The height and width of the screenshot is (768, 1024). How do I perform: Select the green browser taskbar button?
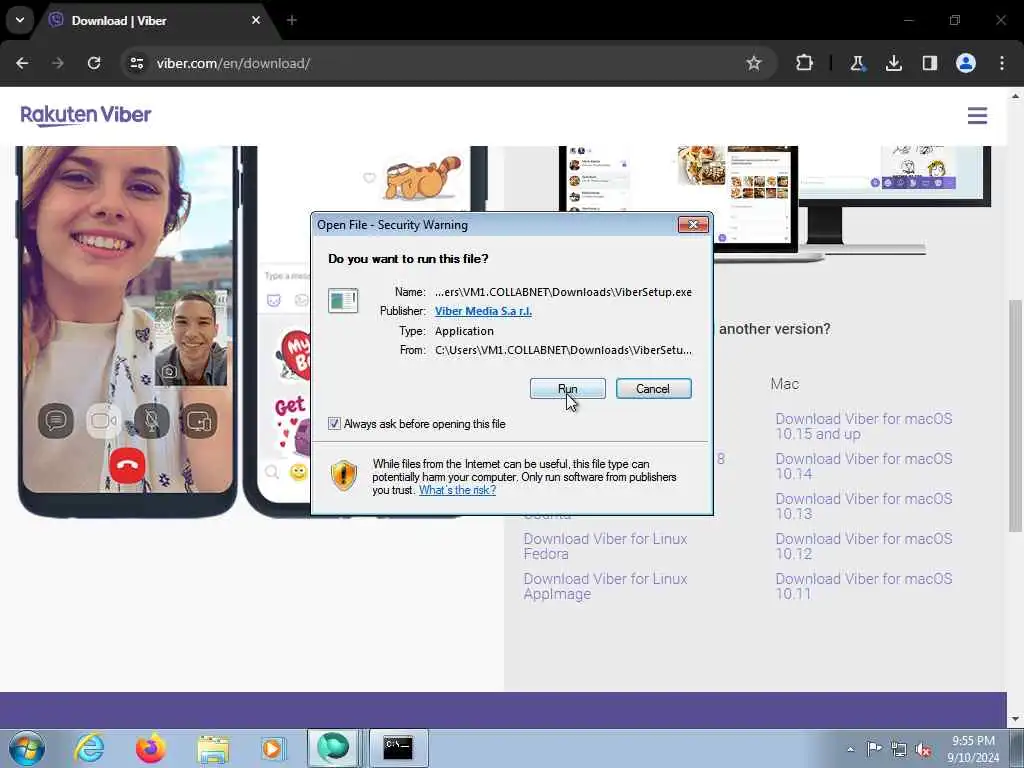333,748
